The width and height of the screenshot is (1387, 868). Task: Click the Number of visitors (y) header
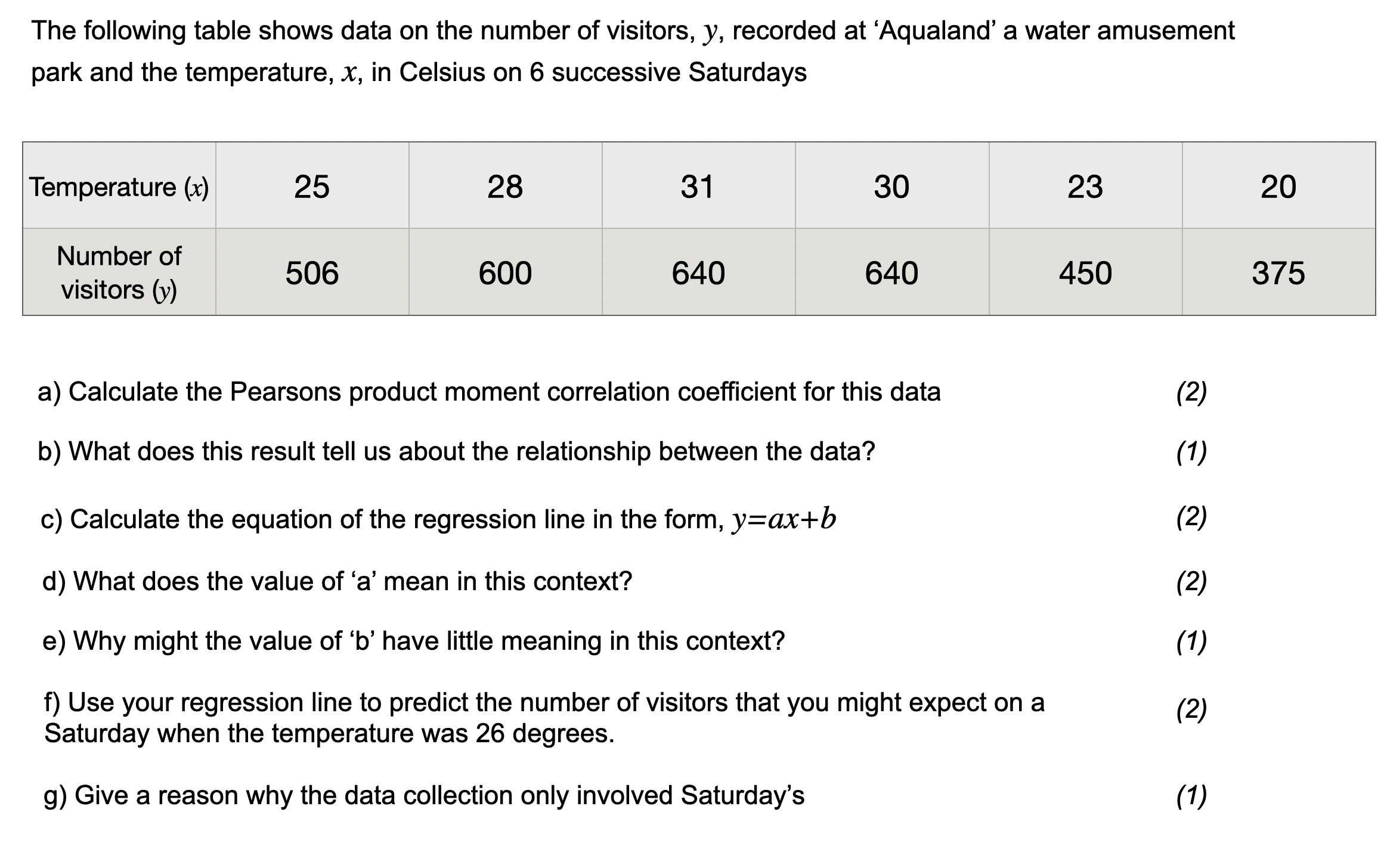coord(119,273)
